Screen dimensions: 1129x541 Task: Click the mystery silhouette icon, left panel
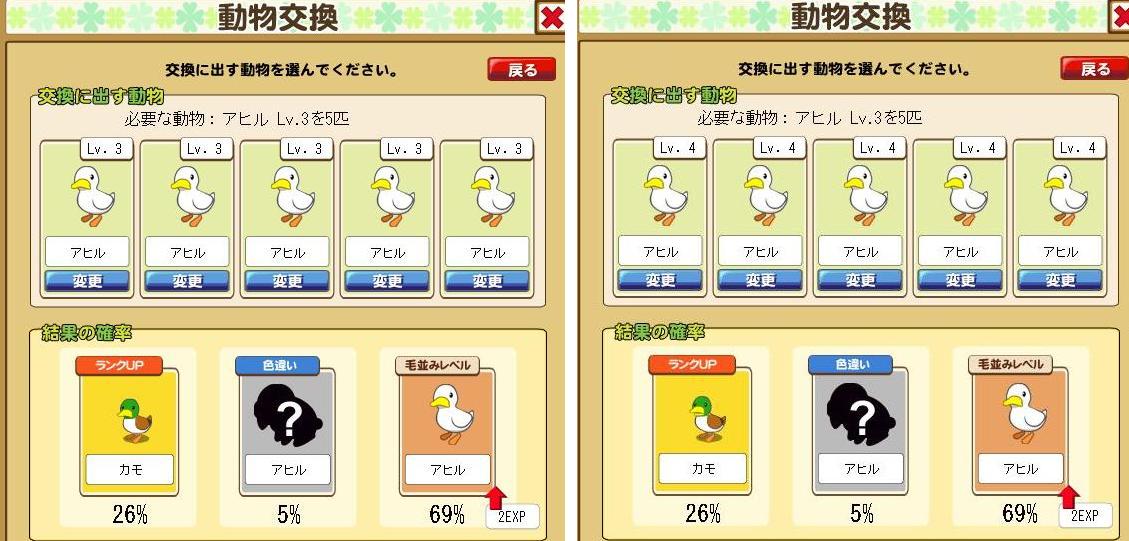[x=287, y=420]
